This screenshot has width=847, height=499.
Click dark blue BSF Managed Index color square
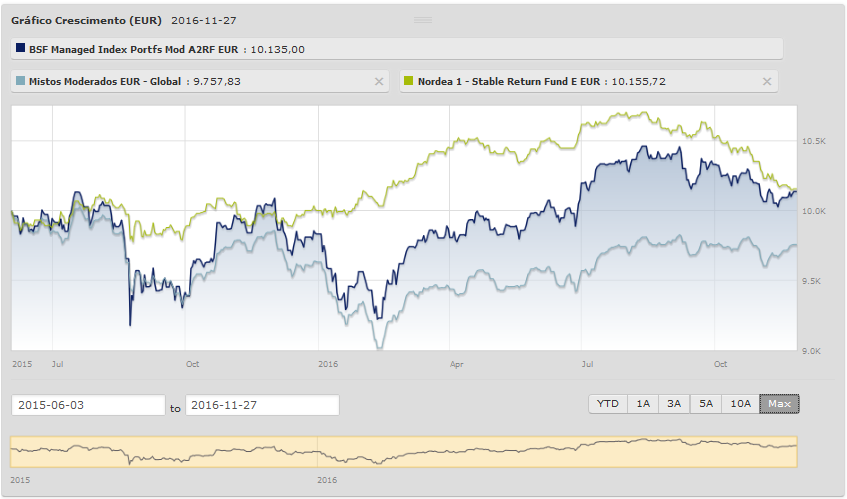(x=21, y=48)
